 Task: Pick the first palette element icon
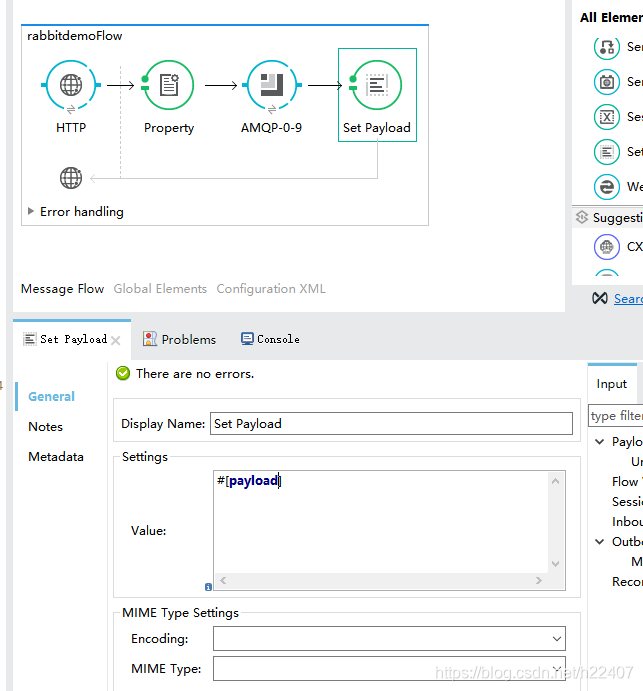click(607, 47)
